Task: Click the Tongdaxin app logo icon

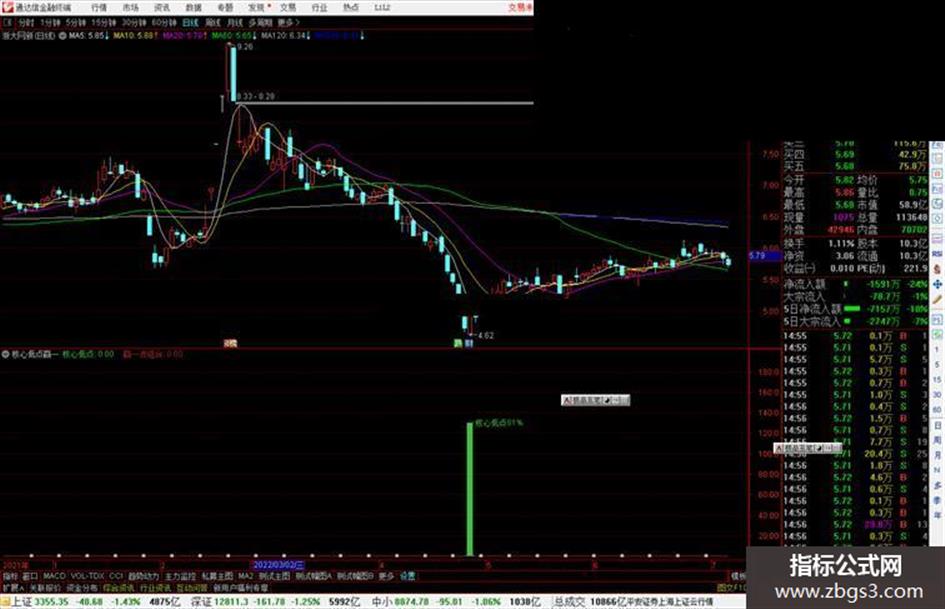Action: 7,7
